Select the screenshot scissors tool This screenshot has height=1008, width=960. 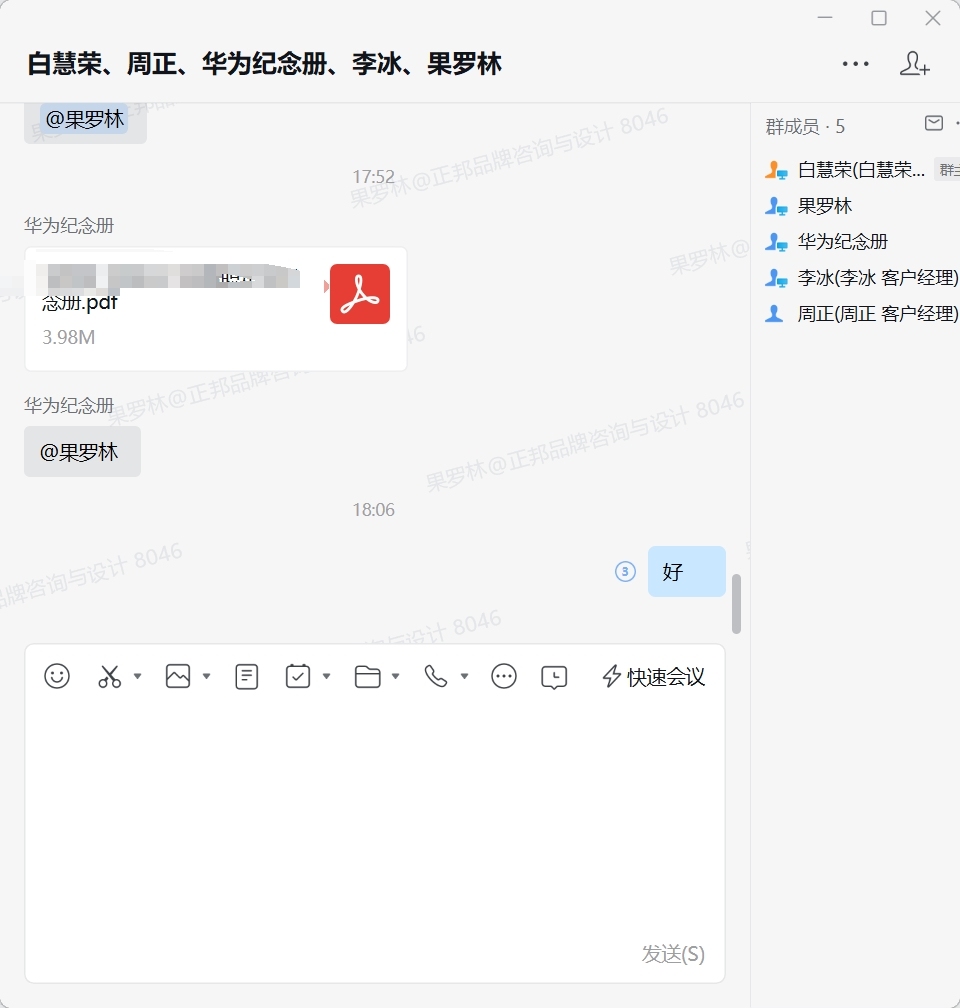point(109,676)
